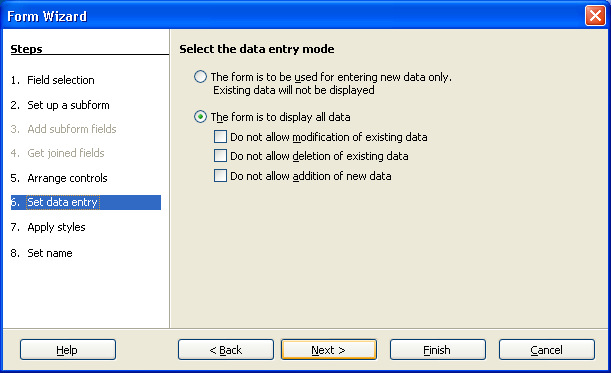
Task: Click Finish to complete the wizard
Action: (x=438, y=350)
